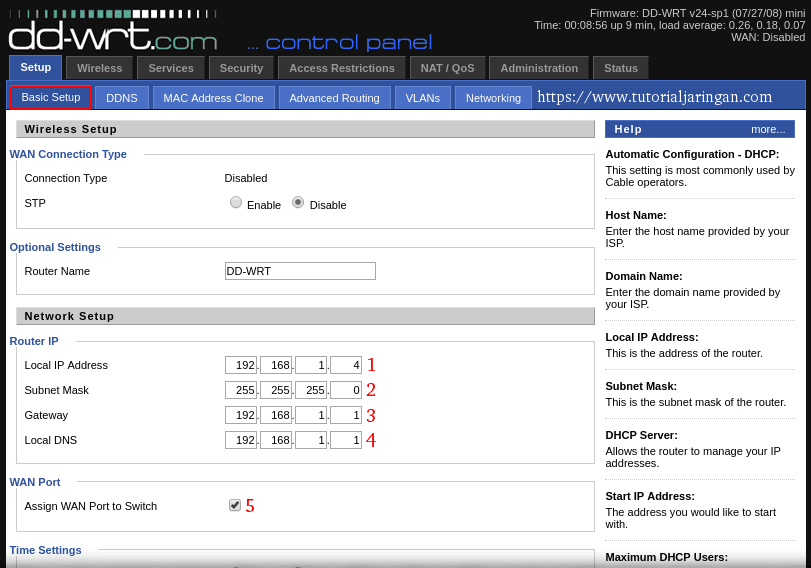This screenshot has height=568, width=811.
Task: Click Gateway third octet field
Action: click(x=311, y=415)
